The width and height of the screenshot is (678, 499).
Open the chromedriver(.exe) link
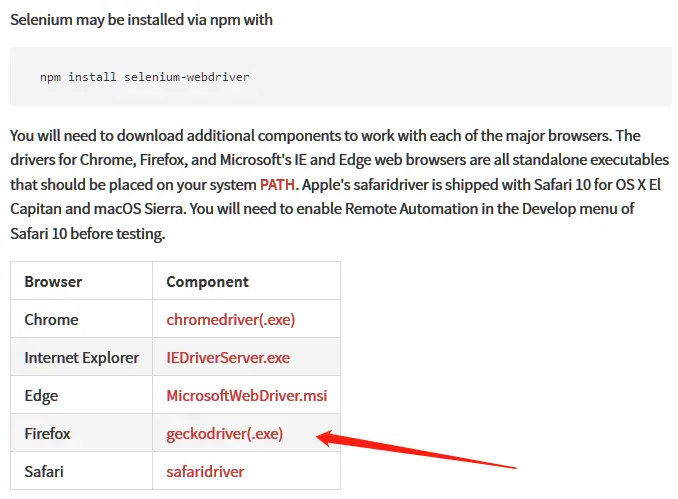point(230,320)
